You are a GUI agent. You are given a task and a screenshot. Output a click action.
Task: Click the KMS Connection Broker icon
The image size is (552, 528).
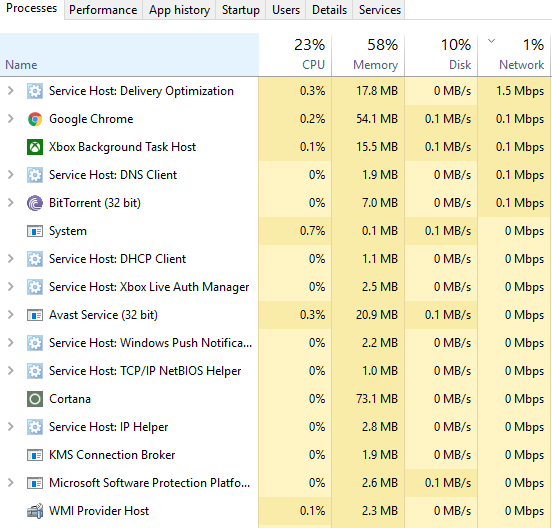point(35,455)
